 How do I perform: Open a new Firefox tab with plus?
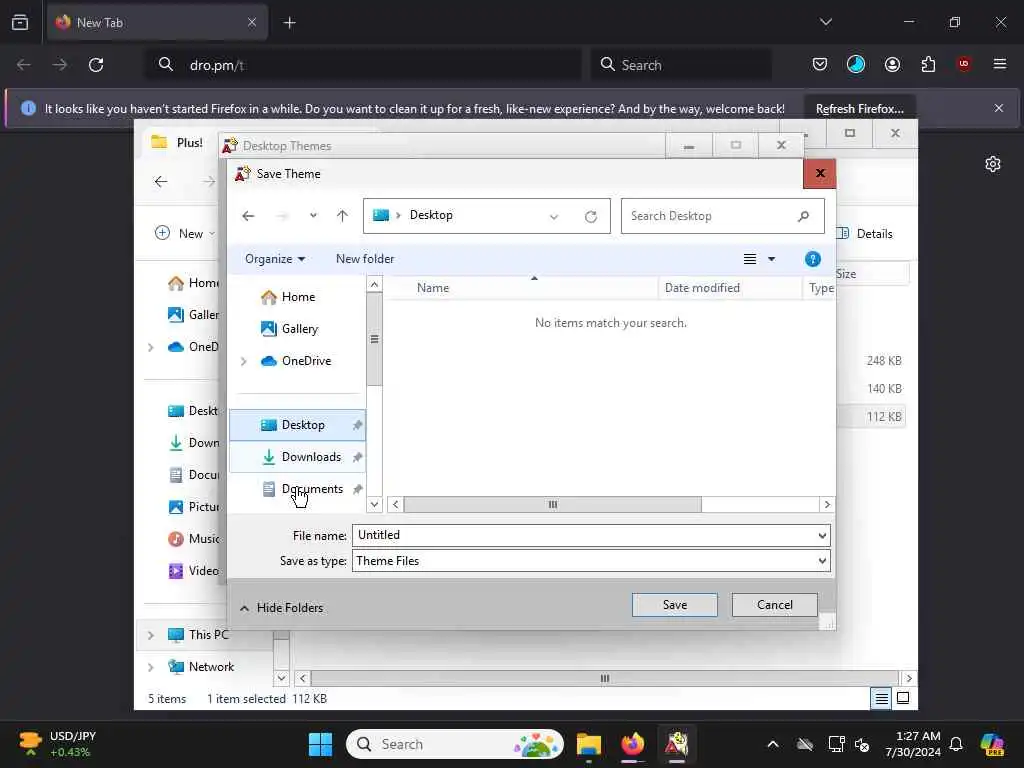[289, 23]
